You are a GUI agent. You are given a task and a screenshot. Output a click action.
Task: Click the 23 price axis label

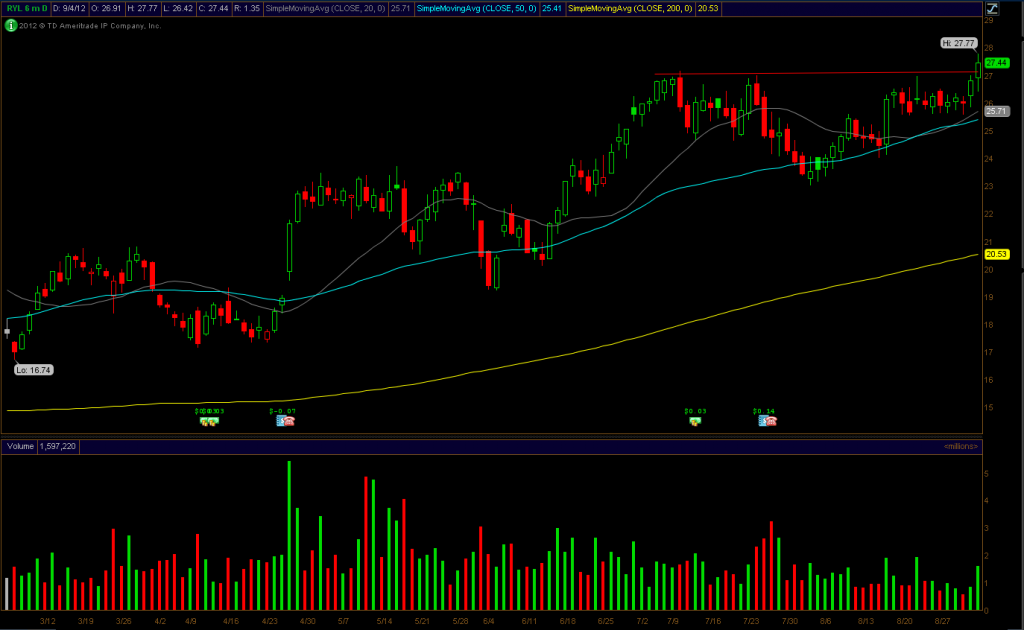pyautogui.click(x=989, y=187)
